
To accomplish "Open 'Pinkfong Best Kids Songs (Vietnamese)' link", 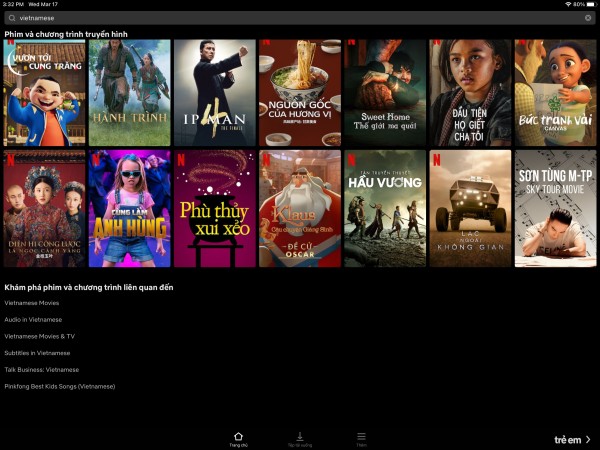I will coord(60,386).
